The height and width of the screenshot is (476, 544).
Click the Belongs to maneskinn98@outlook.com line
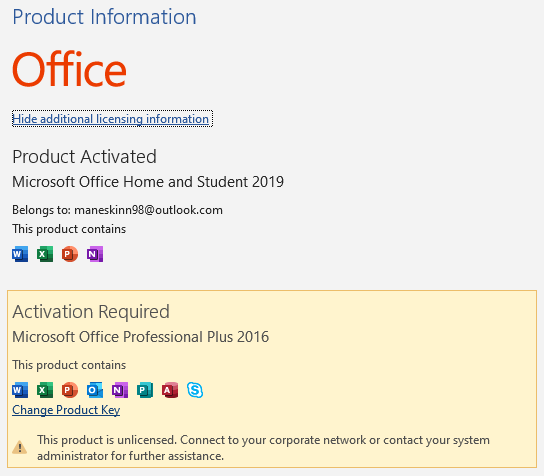[117, 210]
